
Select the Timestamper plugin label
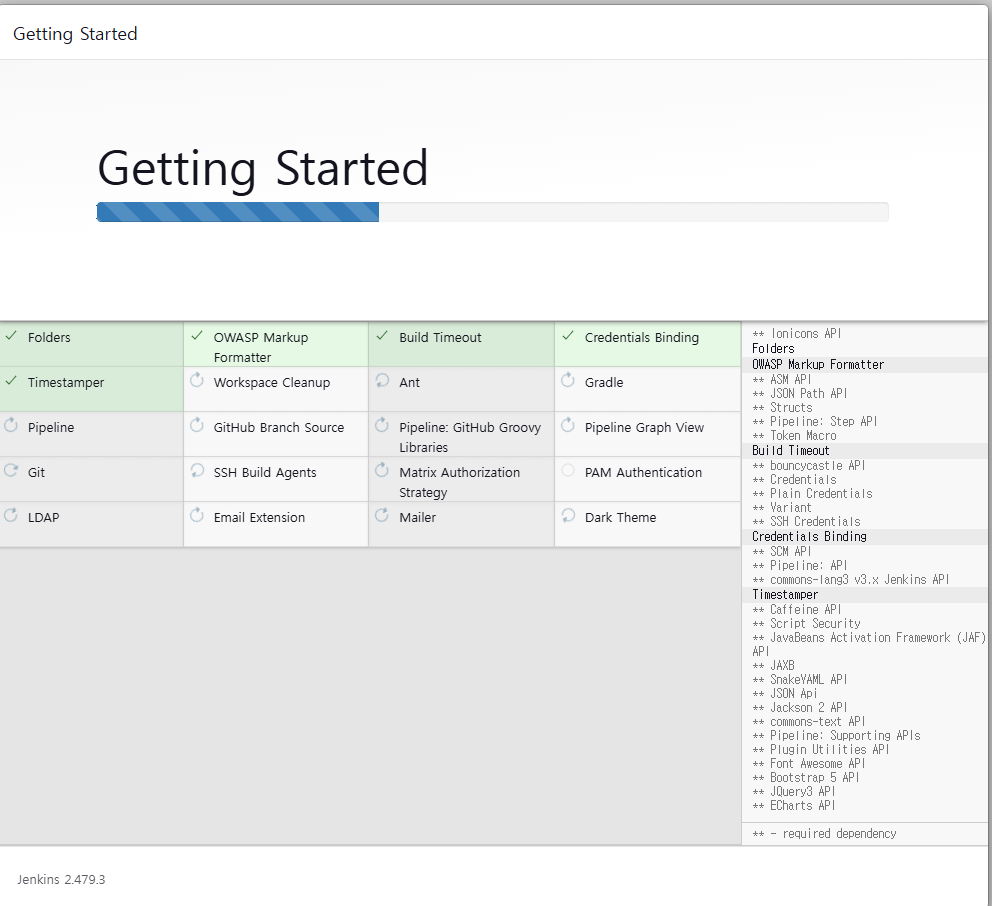coord(66,382)
